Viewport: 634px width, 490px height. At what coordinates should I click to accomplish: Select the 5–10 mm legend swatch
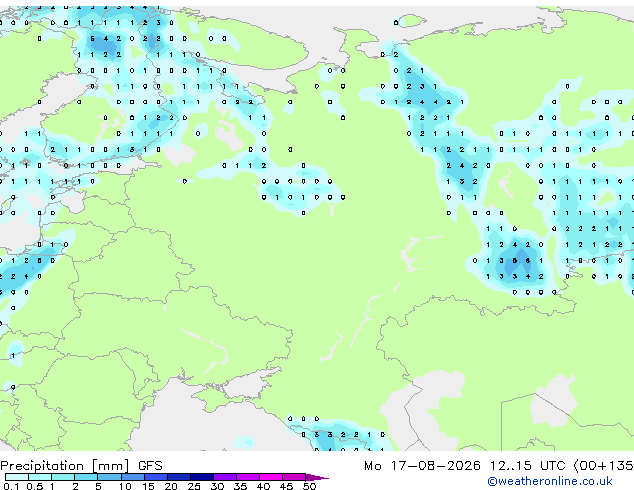pyautogui.click(x=109, y=477)
